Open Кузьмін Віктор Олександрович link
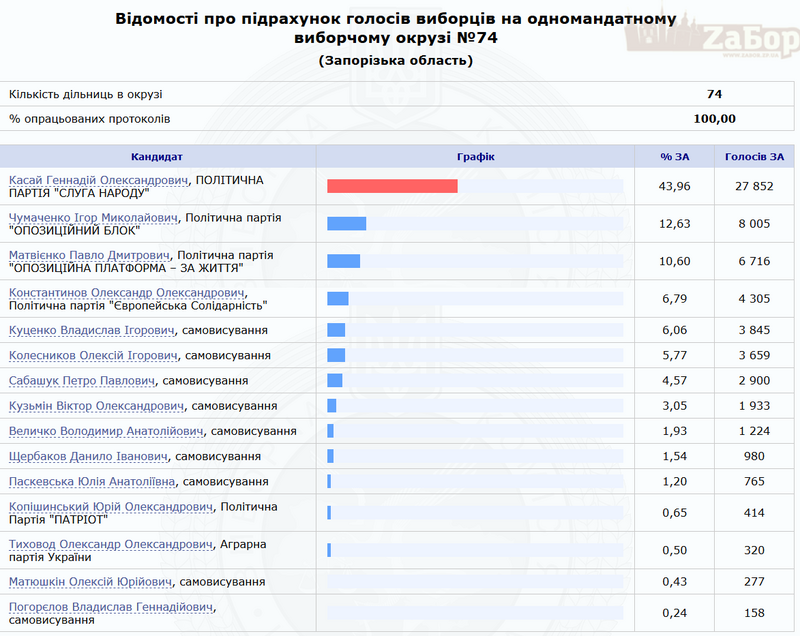This screenshot has width=800, height=636. click(97, 406)
